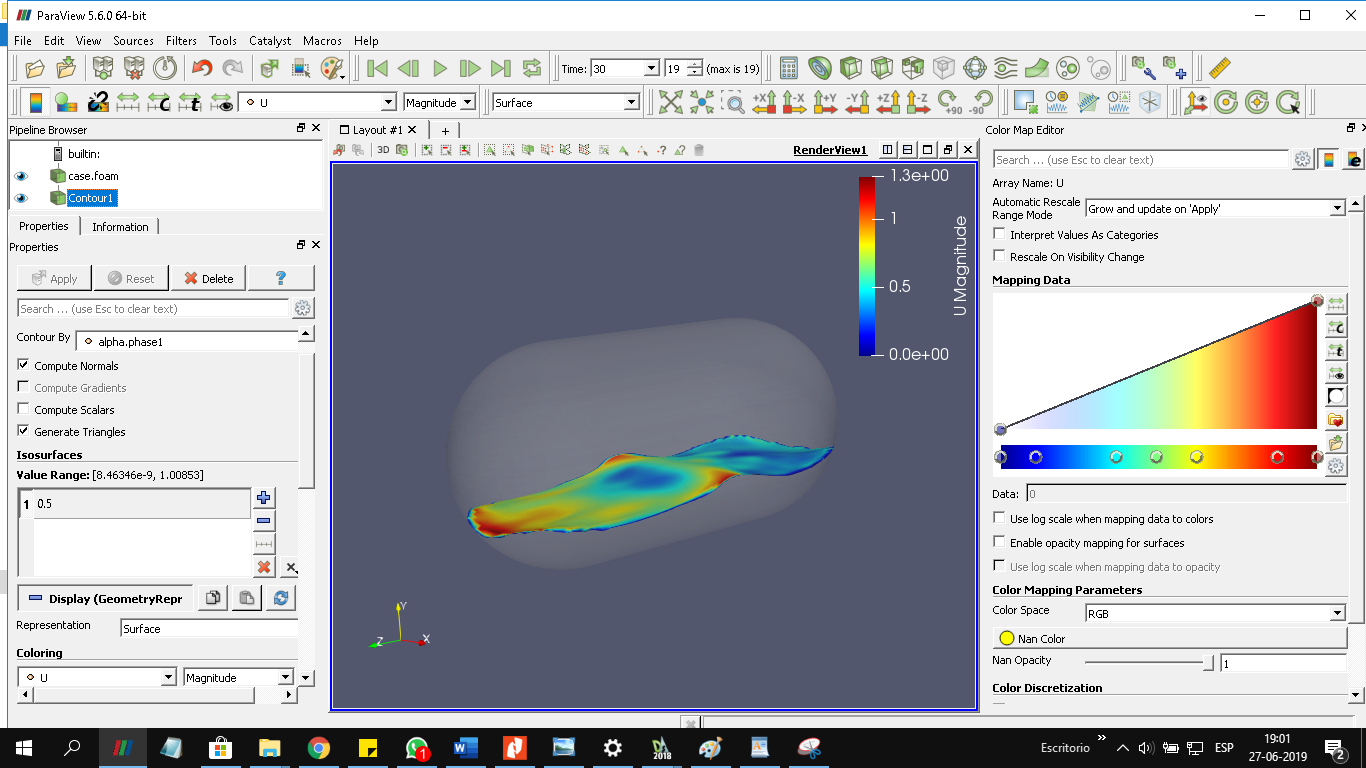The width and height of the screenshot is (1366, 768).
Task: Click the Delete button in Properties
Action: pos(208,279)
